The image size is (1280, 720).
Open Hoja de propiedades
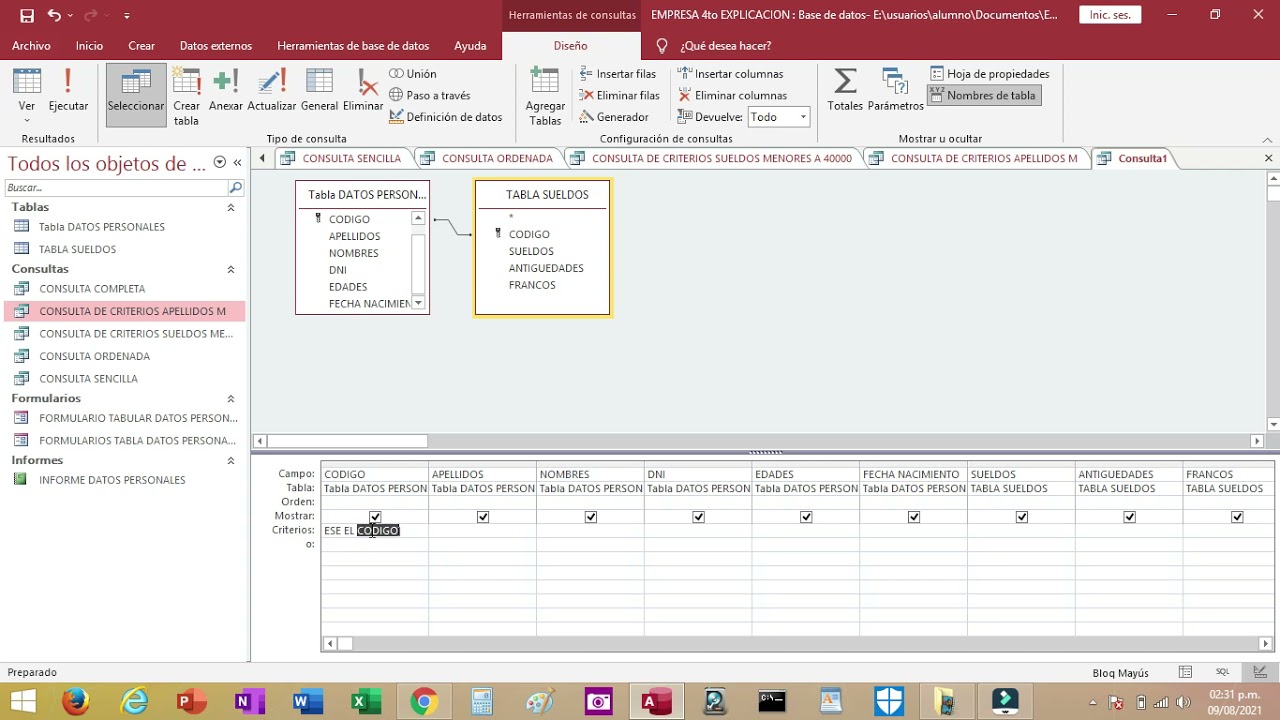click(990, 74)
